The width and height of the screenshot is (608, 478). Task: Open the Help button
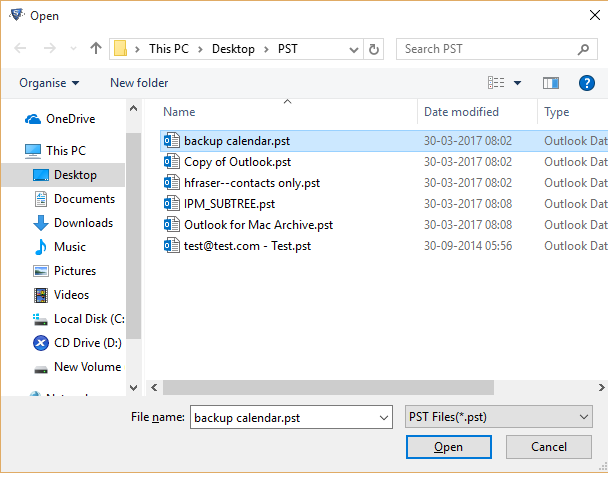pyautogui.click(x=587, y=83)
